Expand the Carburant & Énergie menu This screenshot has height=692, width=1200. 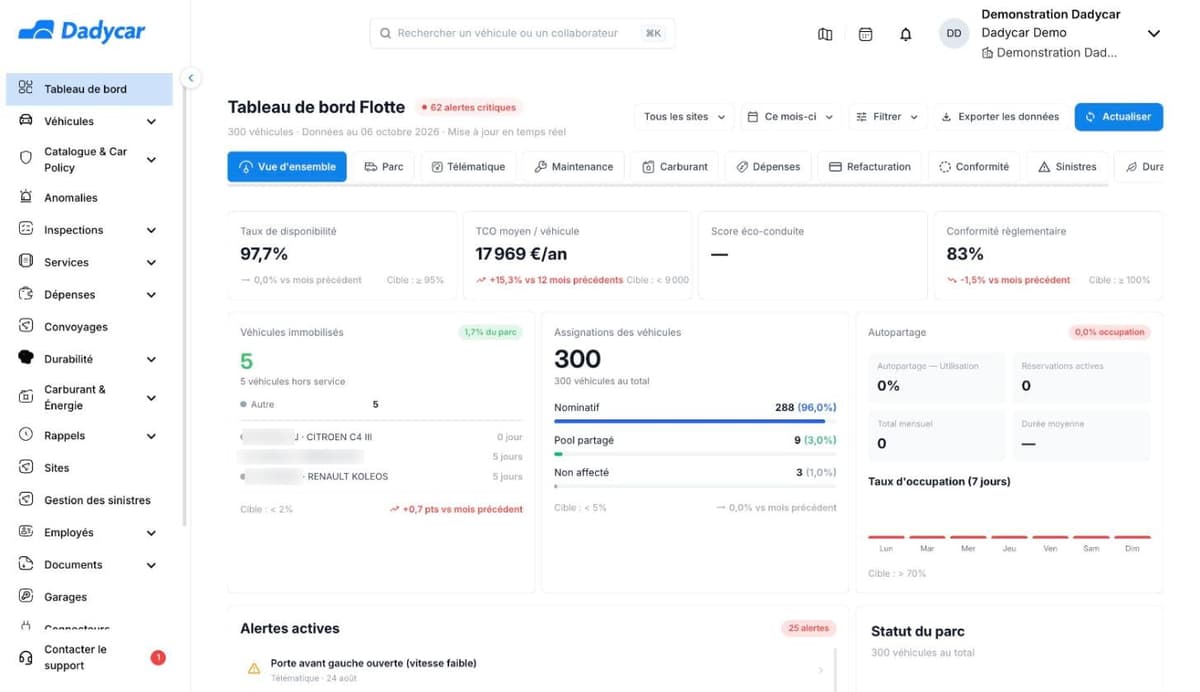click(x=151, y=398)
